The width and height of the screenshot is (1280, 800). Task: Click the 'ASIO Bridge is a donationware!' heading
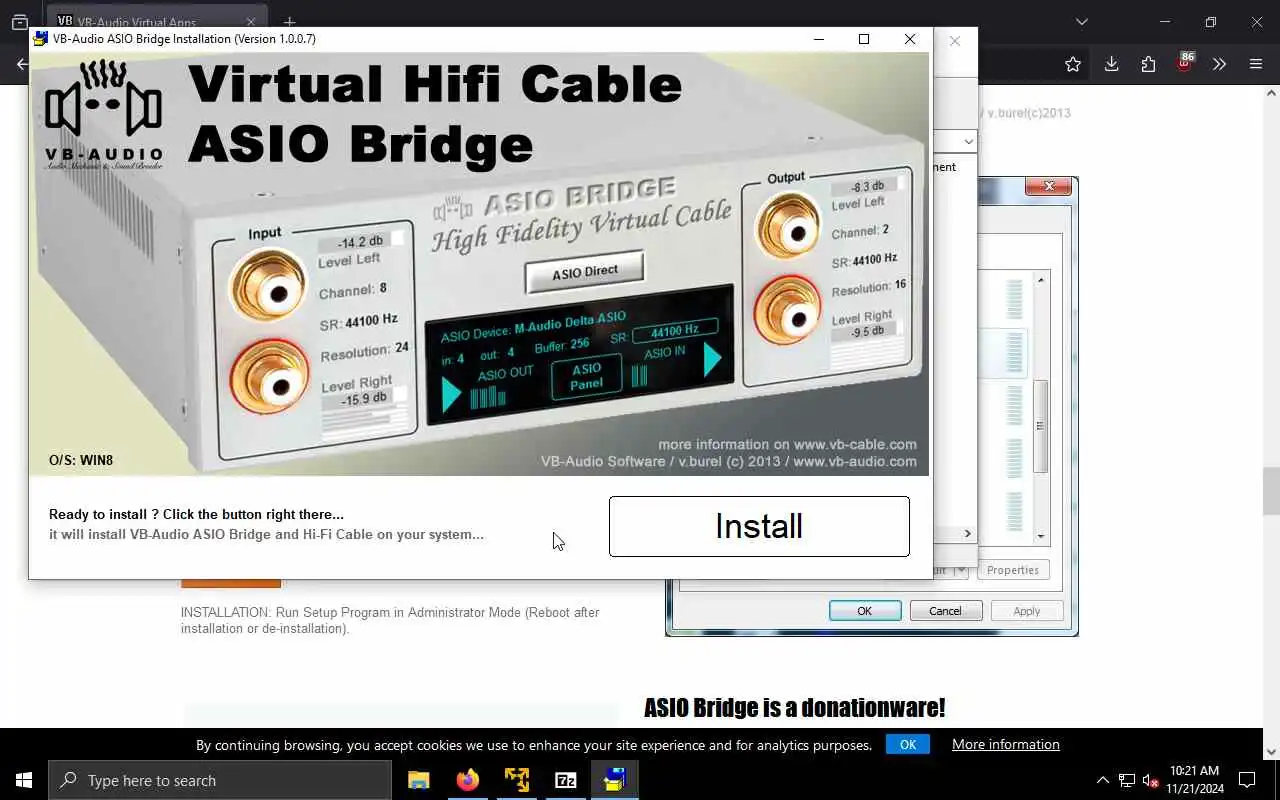[794, 708]
